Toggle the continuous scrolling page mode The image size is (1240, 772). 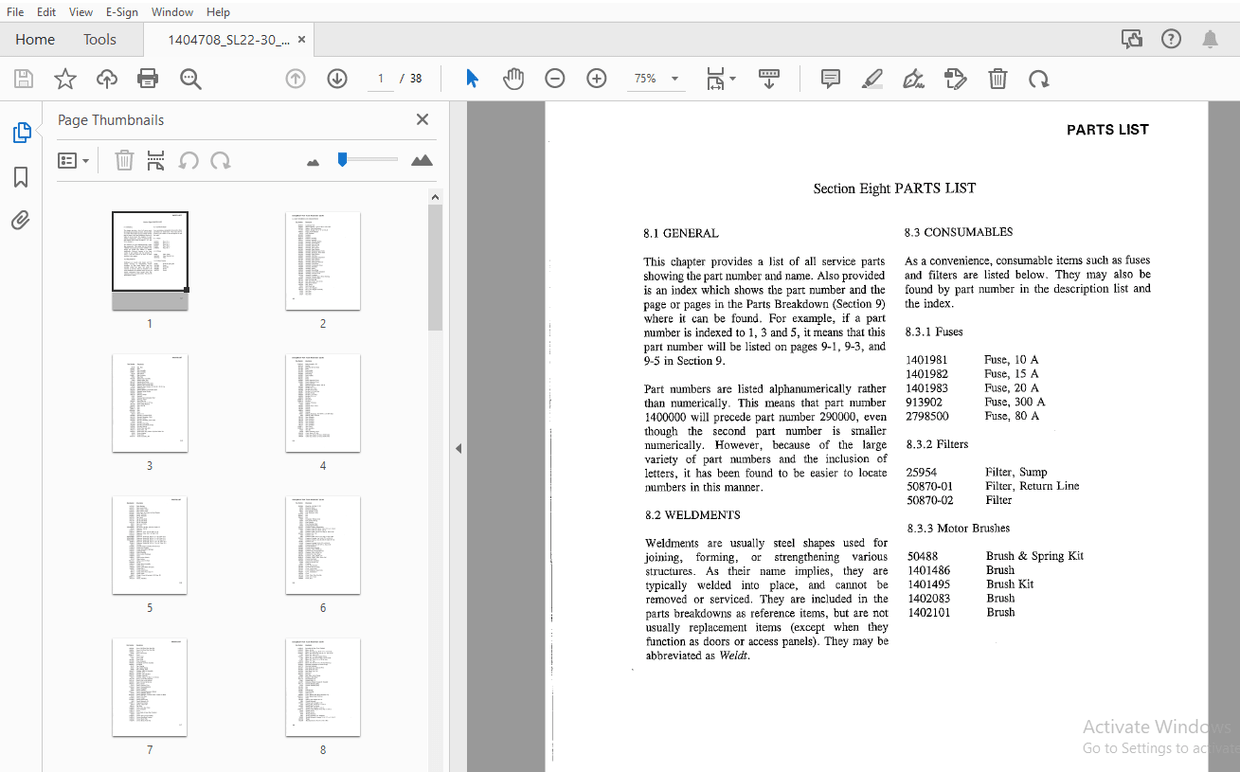pyautogui.click(x=769, y=78)
